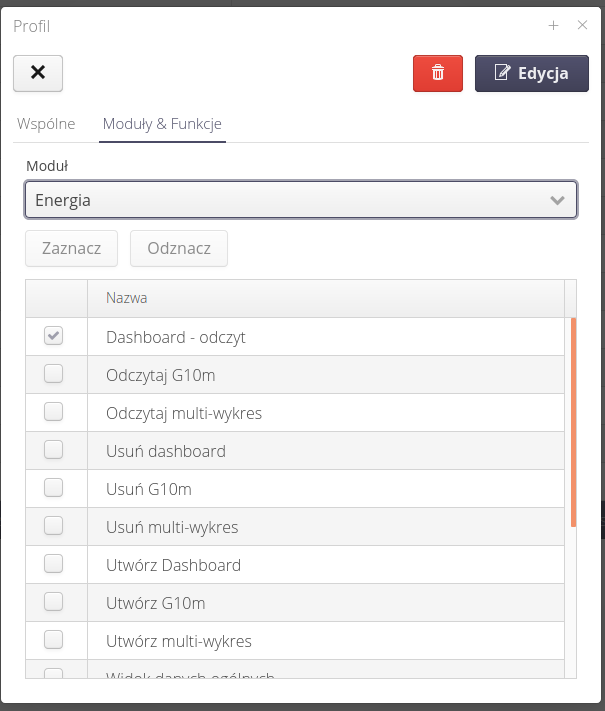Viewport: 605px width, 711px height.
Task: Click the red trash delete button
Action: coord(437,73)
